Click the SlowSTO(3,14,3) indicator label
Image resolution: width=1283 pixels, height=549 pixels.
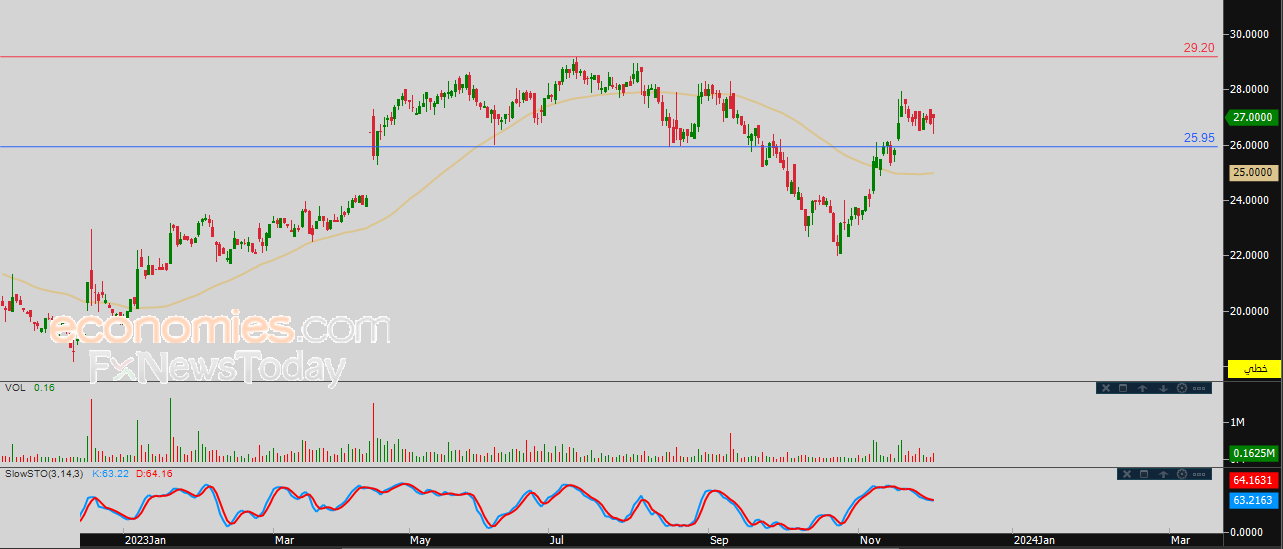coord(44,473)
